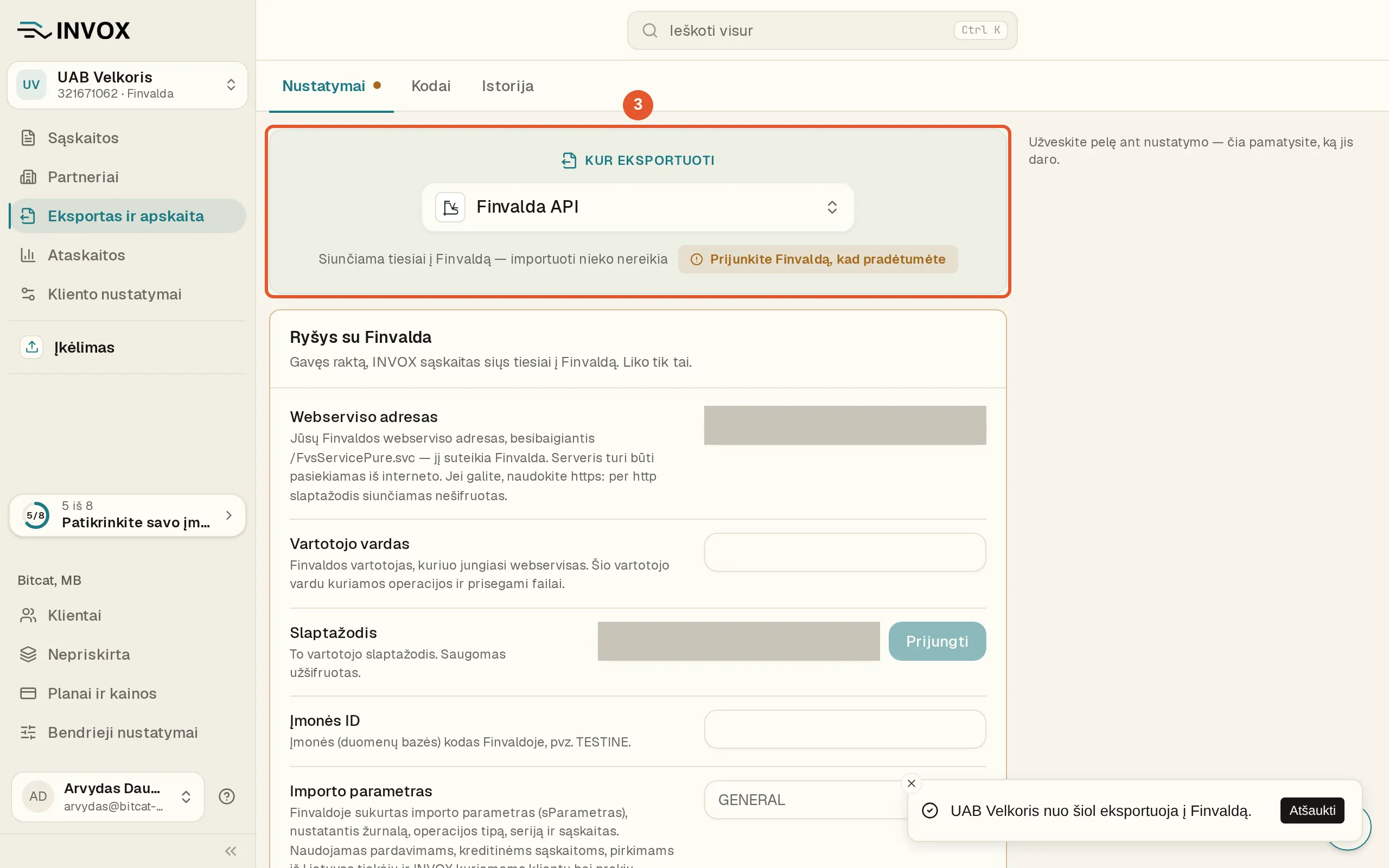Click the INVOX logo
1389x868 pixels.
[73, 30]
